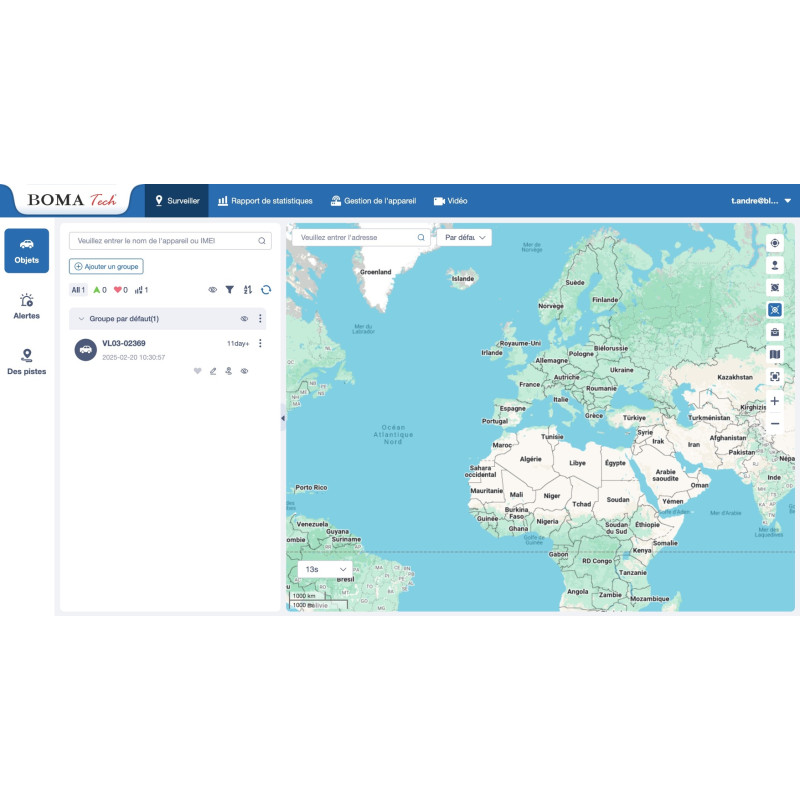Open Alertes in the left sidebar
The width and height of the screenshot is (800, 800).
(27, 306)
